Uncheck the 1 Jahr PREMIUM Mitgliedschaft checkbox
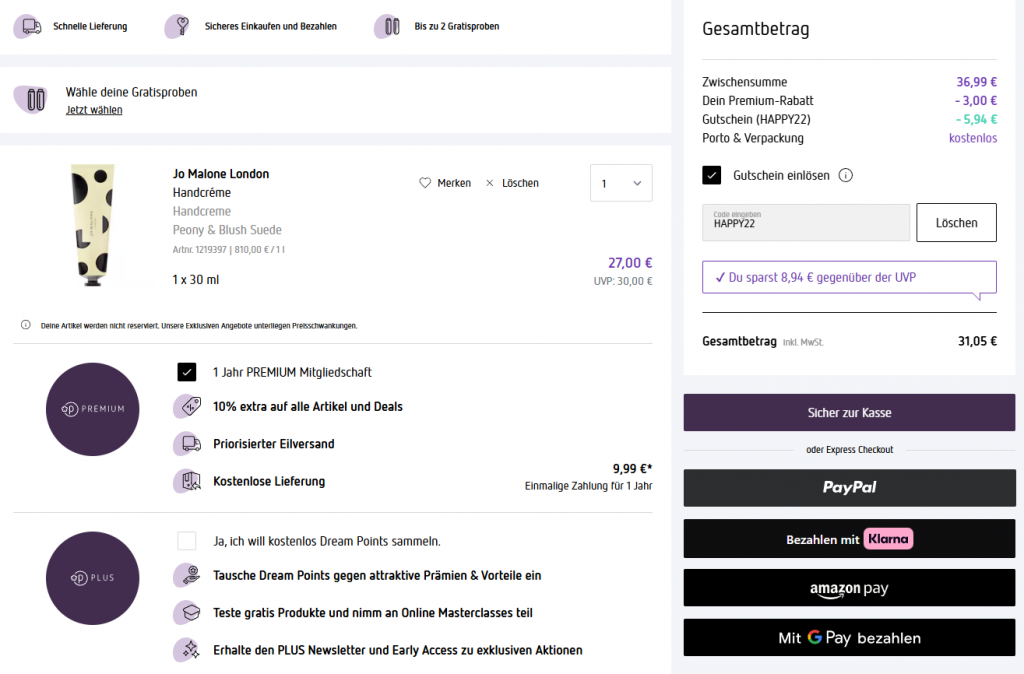Image resolution: width=1024 pixels, height=674 pixels. pyautogui.click(x=187, y=372)
